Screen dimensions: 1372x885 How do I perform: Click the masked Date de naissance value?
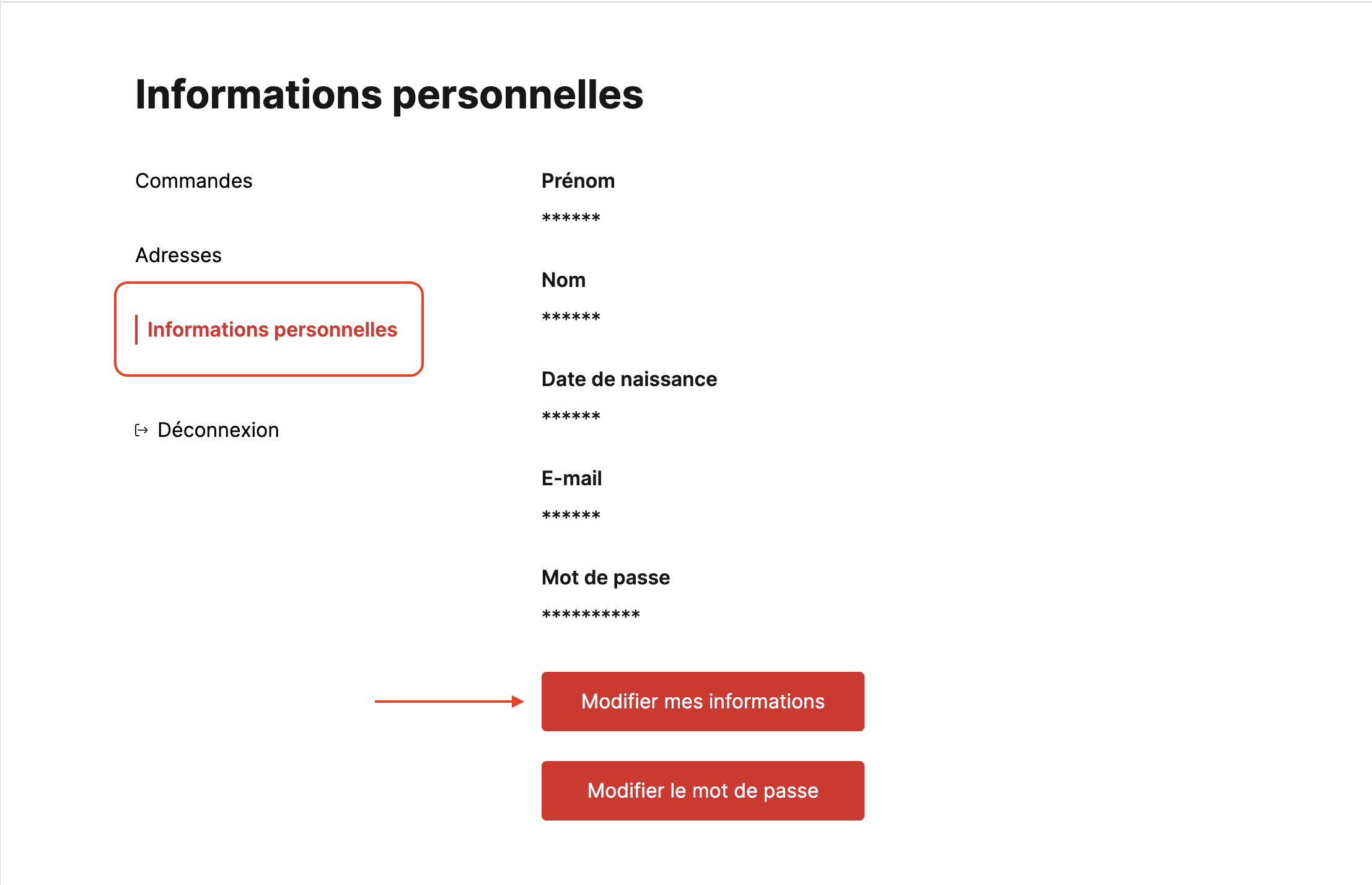point(571,416)
